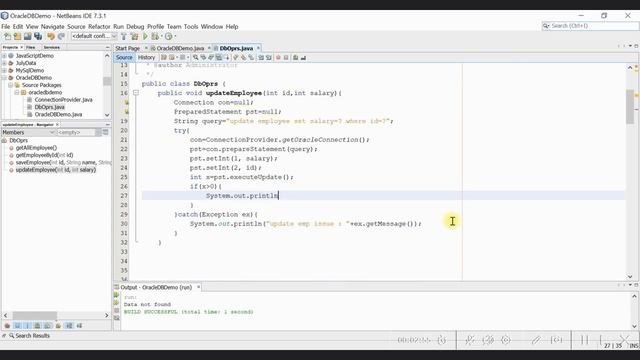Screen dimensions: 640x360
Task: Open the Members dropdown in Navigator
Action: [28, 132]
